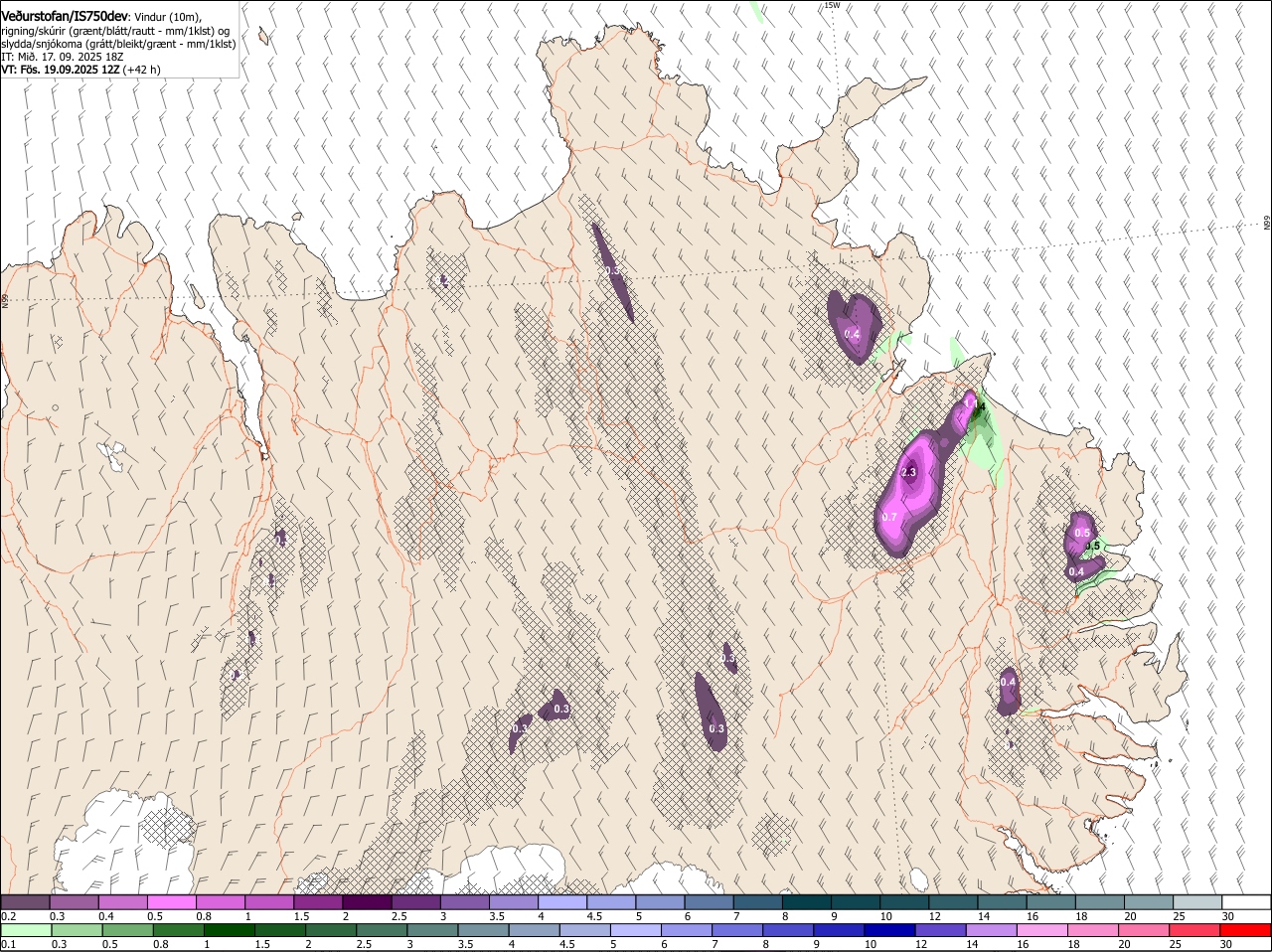Select the darkest green 1 swatch in lower legend
Viewport: 1272px width, 952px height.
pyautogui.click(x=230, y=931)
